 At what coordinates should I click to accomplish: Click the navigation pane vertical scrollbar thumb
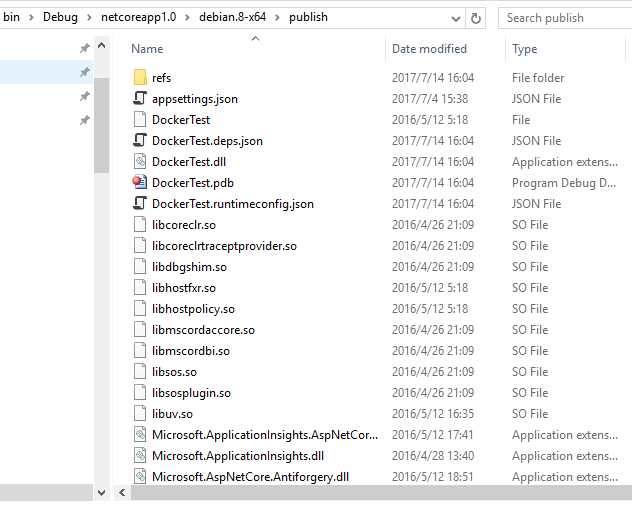[102, 125]
